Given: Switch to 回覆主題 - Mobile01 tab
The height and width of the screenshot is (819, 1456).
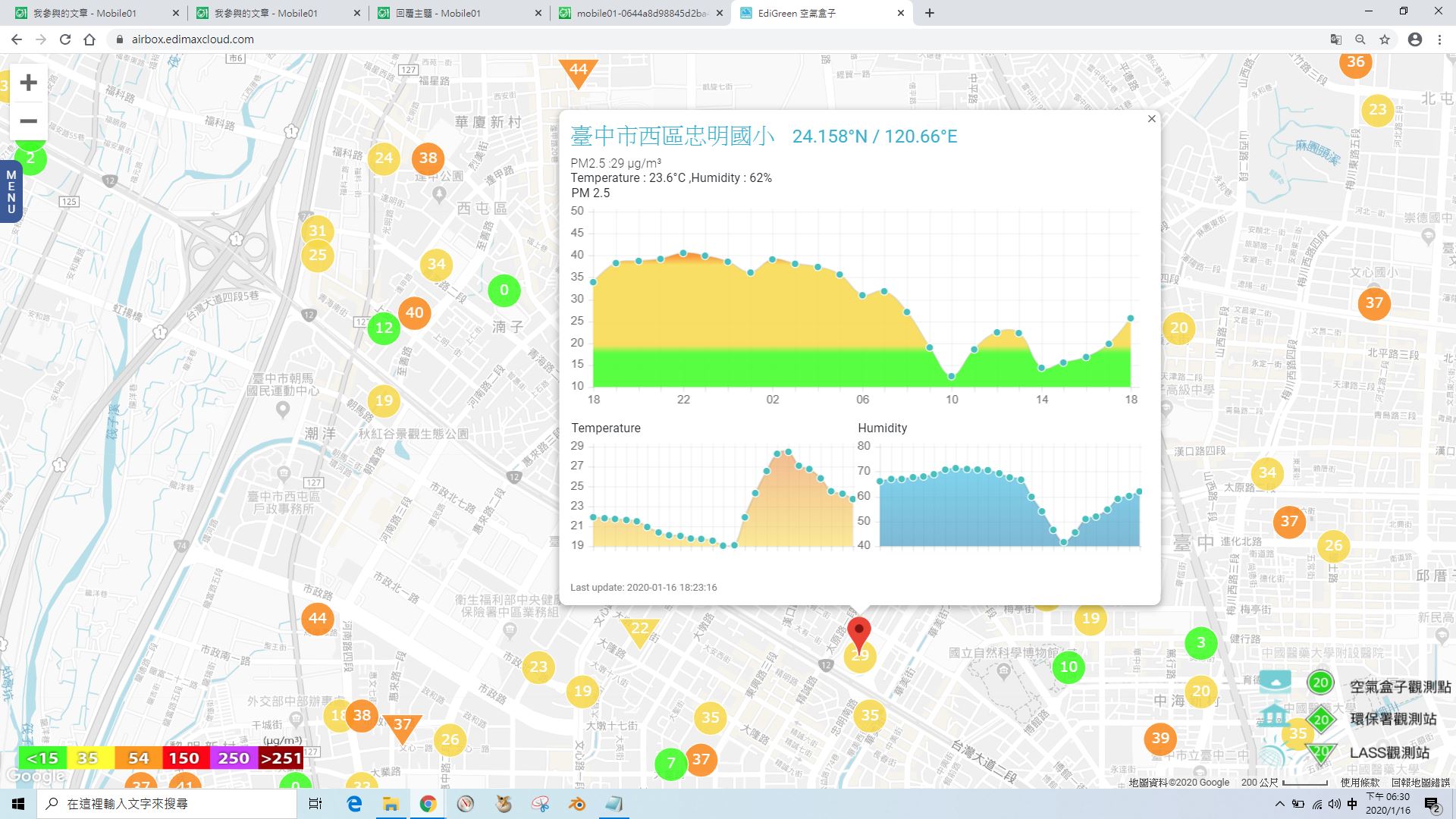Looking at the screenshot, I should click(459, 13).
